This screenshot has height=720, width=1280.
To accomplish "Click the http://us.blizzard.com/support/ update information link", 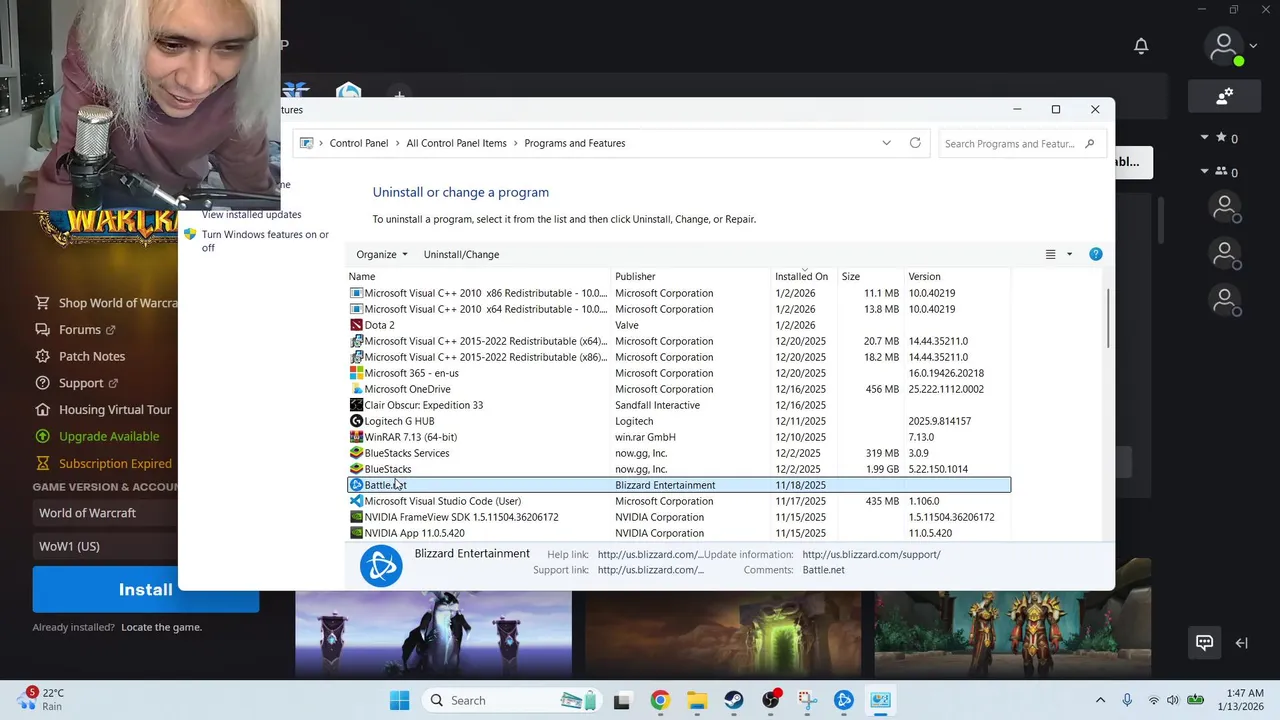I will tap(871, 554).
